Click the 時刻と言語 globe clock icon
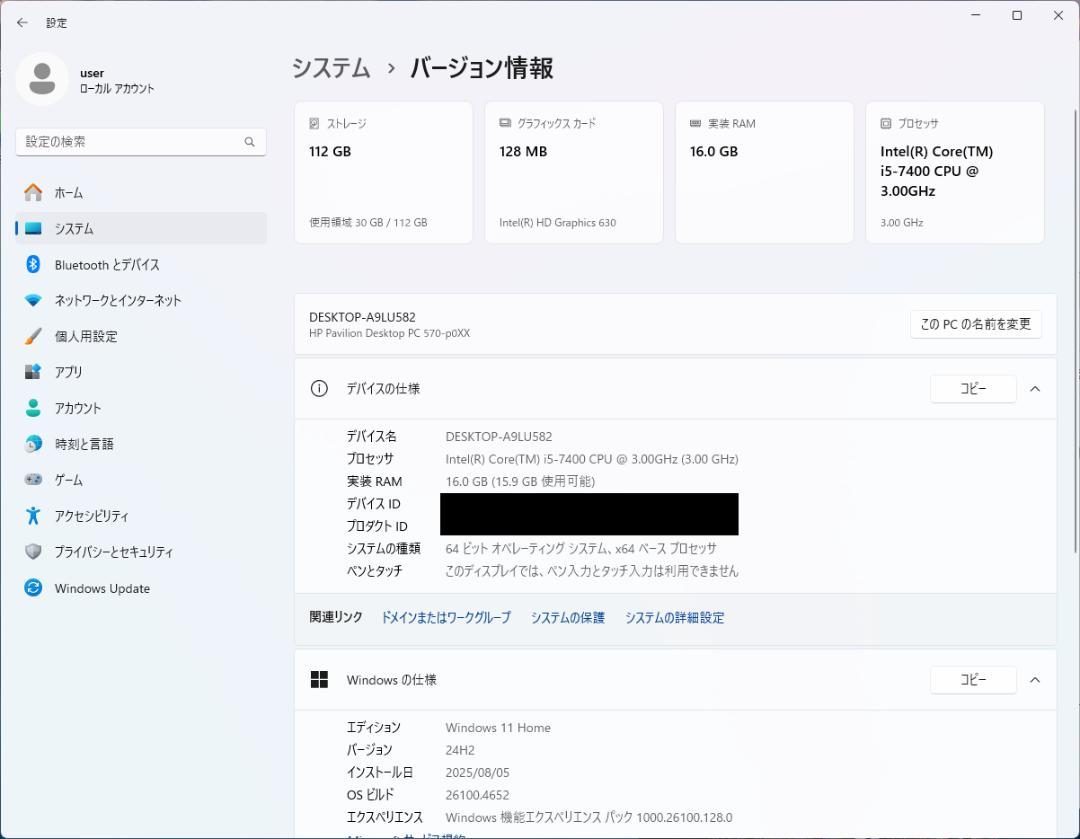 (33, 444)
